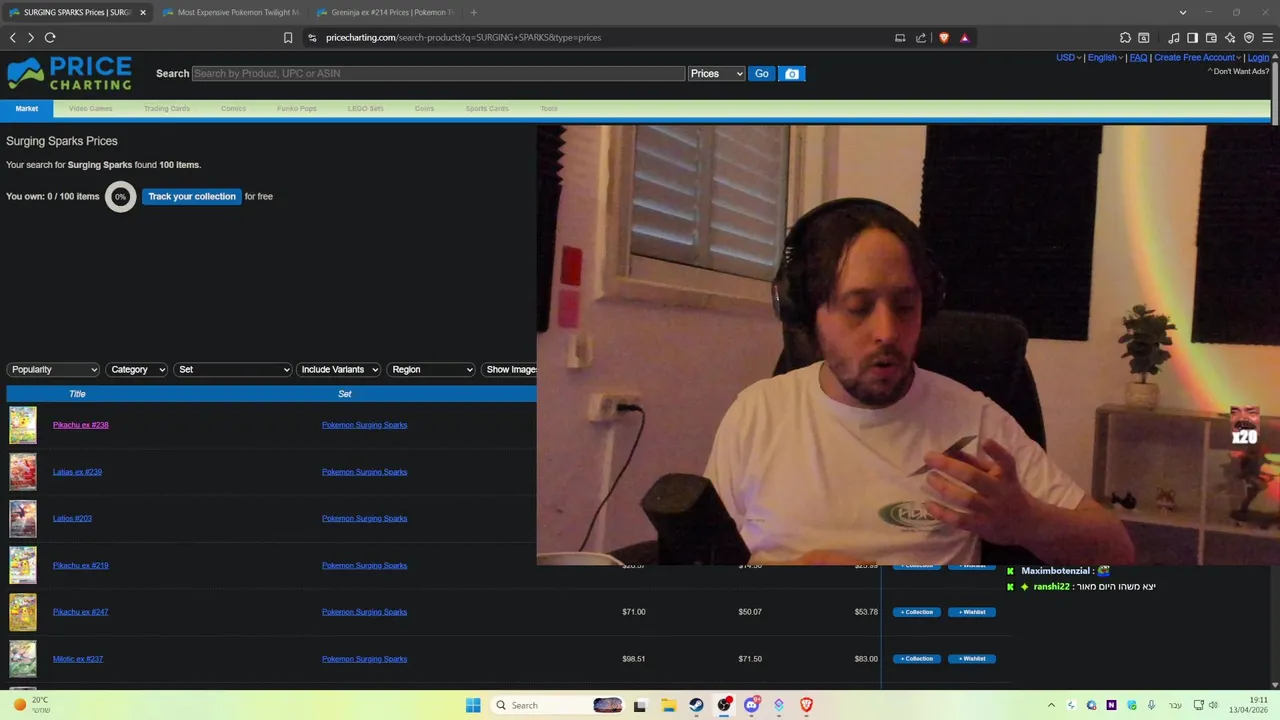Open the Video Games menu tab
Screen dimensions: 1280x720
click(90, 108)
